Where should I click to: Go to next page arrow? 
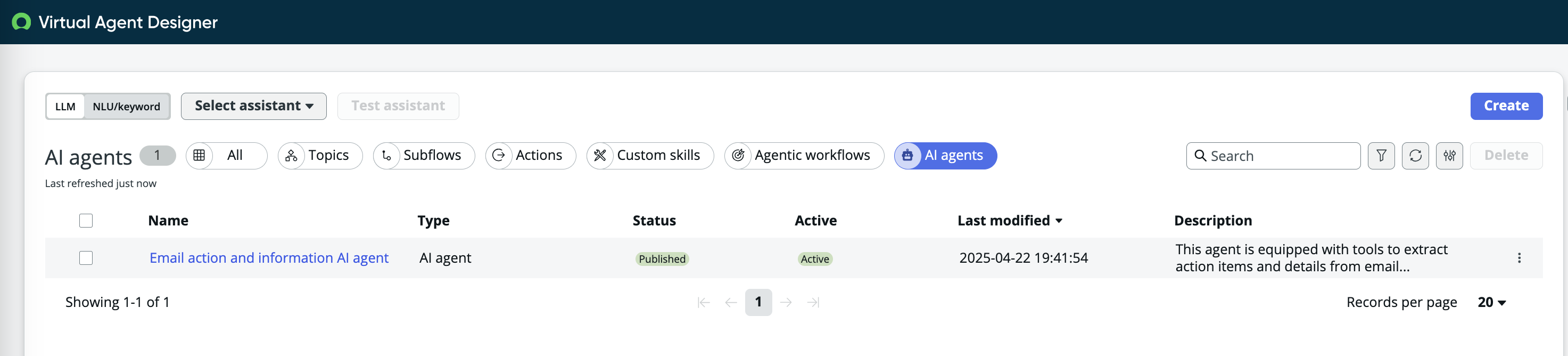coord(786,302)
